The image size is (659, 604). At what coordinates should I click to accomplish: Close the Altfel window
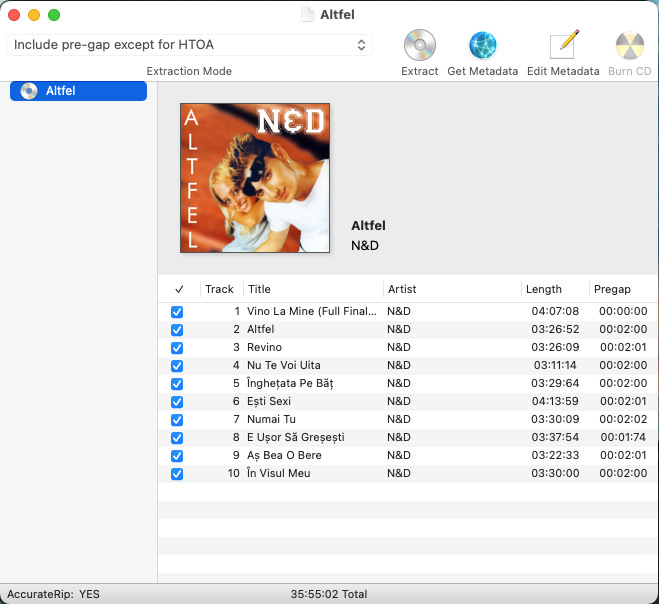coord(14,15)
